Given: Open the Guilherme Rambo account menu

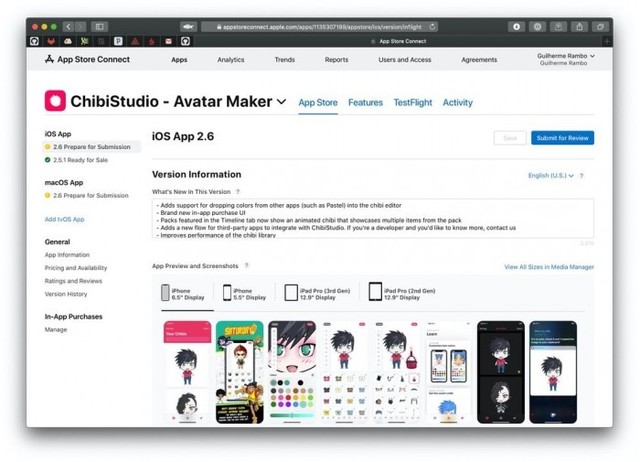Looking at the screenshot, I should pos(566,59).
